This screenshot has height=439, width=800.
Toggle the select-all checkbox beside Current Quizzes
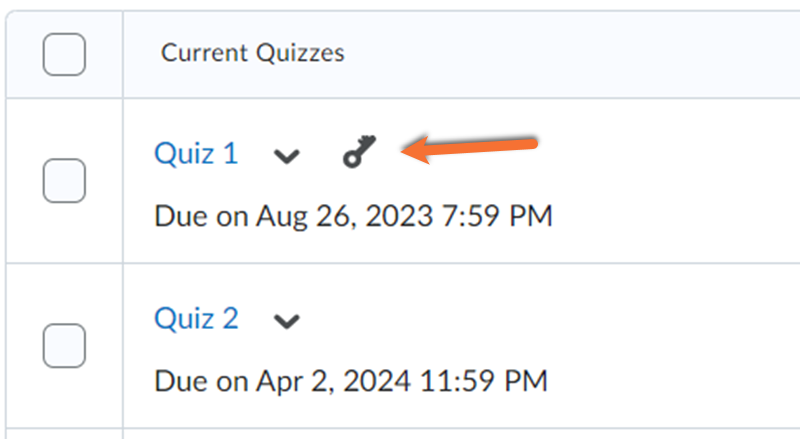[x=64, y=53]
